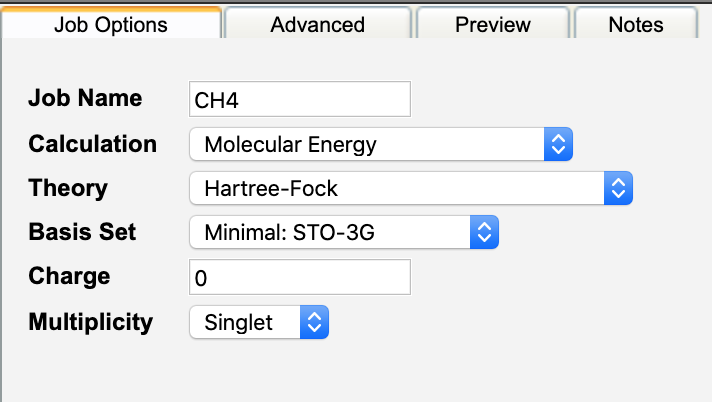Switch to the Advanced tab
Viewport: 712px width, 402px height.
[x=317, y=24]
